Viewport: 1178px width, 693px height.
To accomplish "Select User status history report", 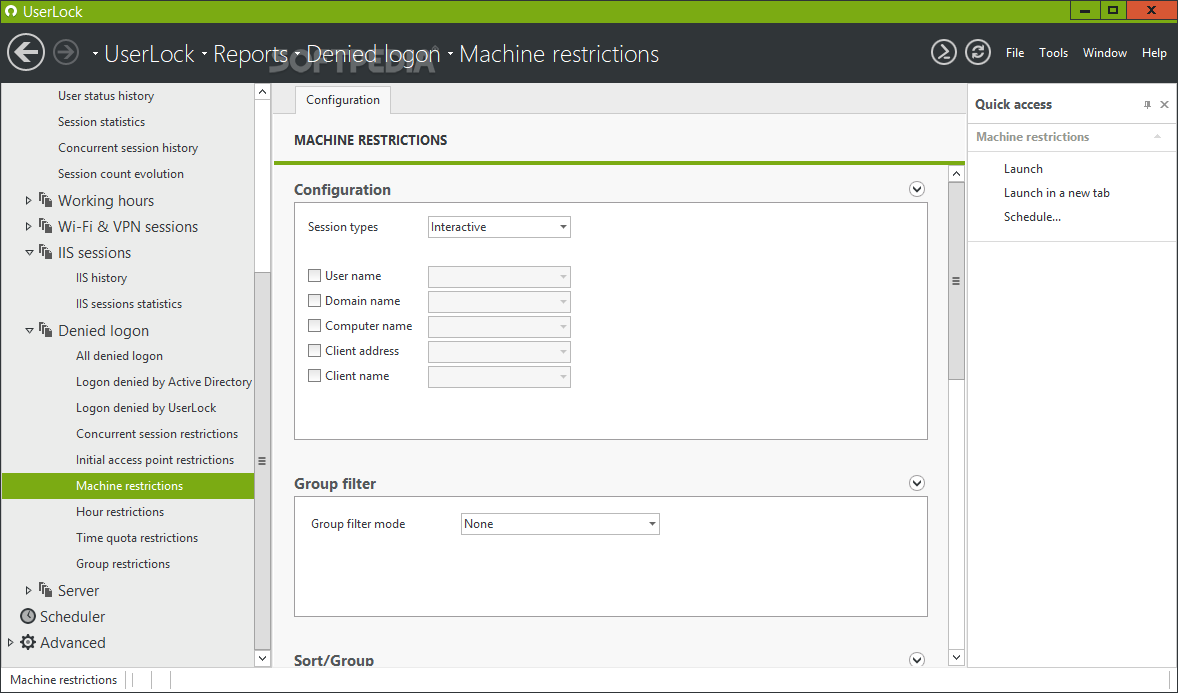I will [106, 96].
